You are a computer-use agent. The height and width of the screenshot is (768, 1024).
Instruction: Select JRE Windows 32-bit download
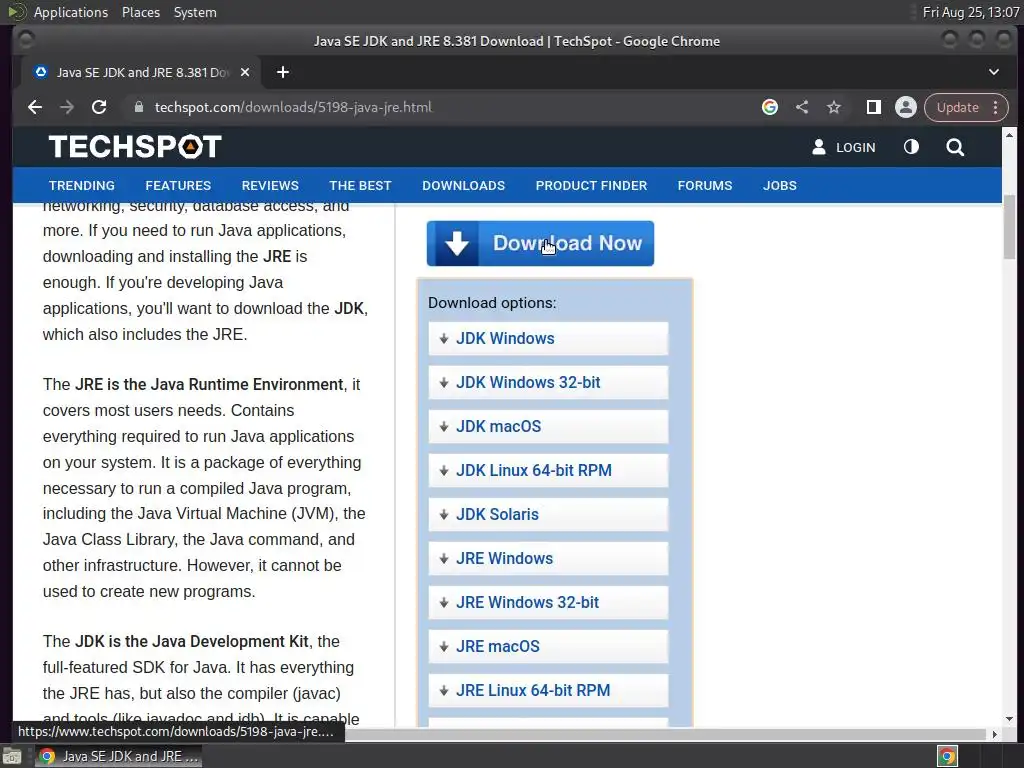(549, 602)
